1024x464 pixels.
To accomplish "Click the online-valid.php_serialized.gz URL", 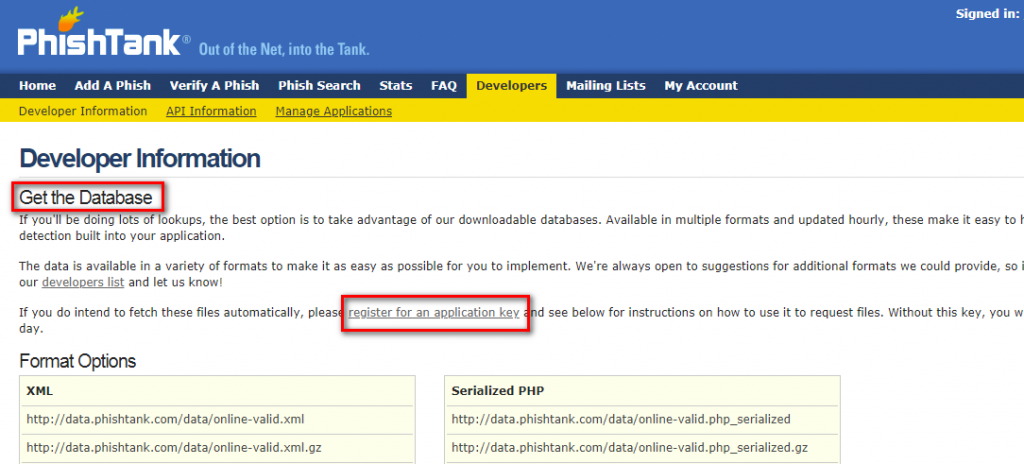I will tap(630, 448).
